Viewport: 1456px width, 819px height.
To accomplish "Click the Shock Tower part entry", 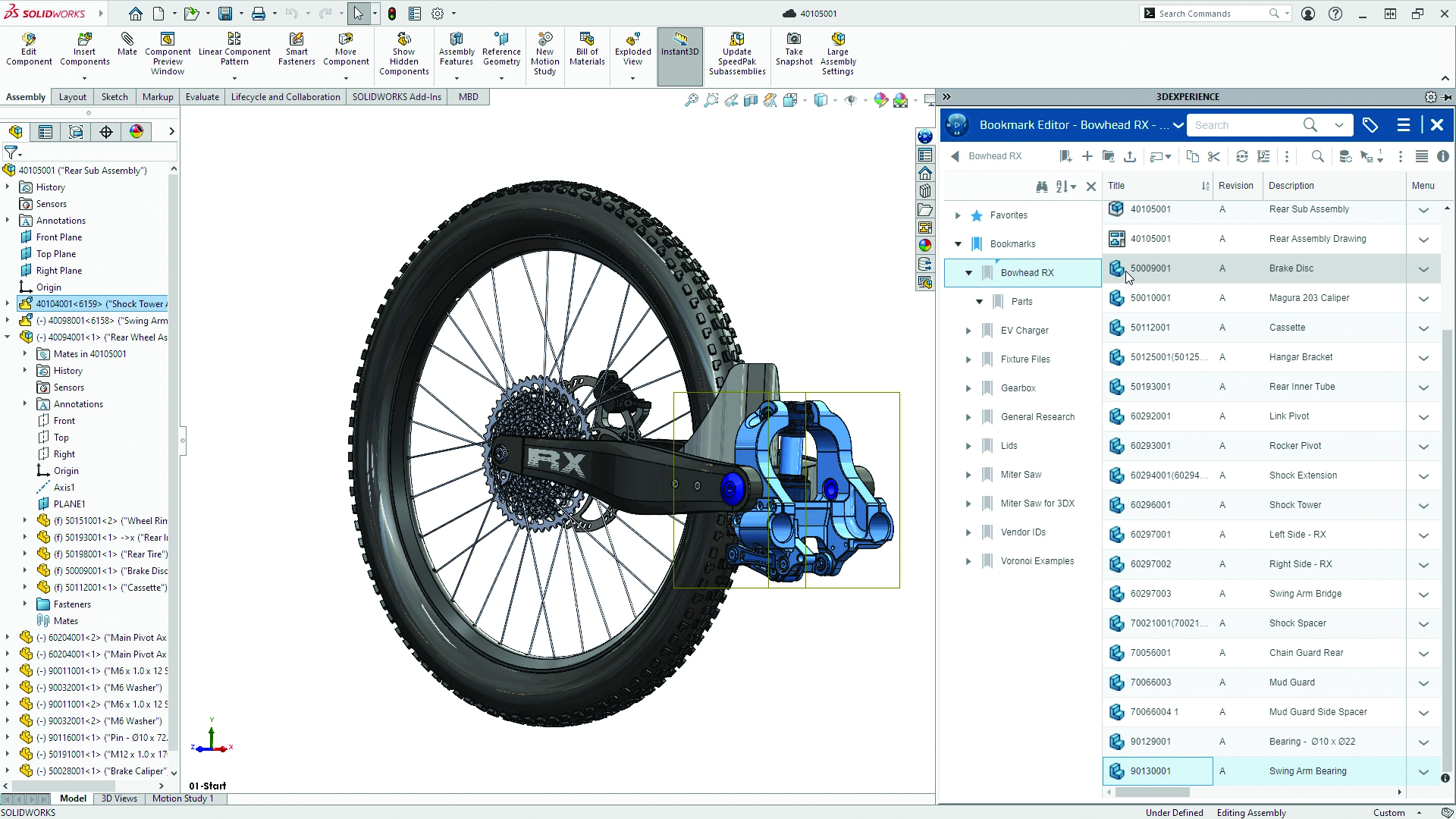I will click(1270, 505).
